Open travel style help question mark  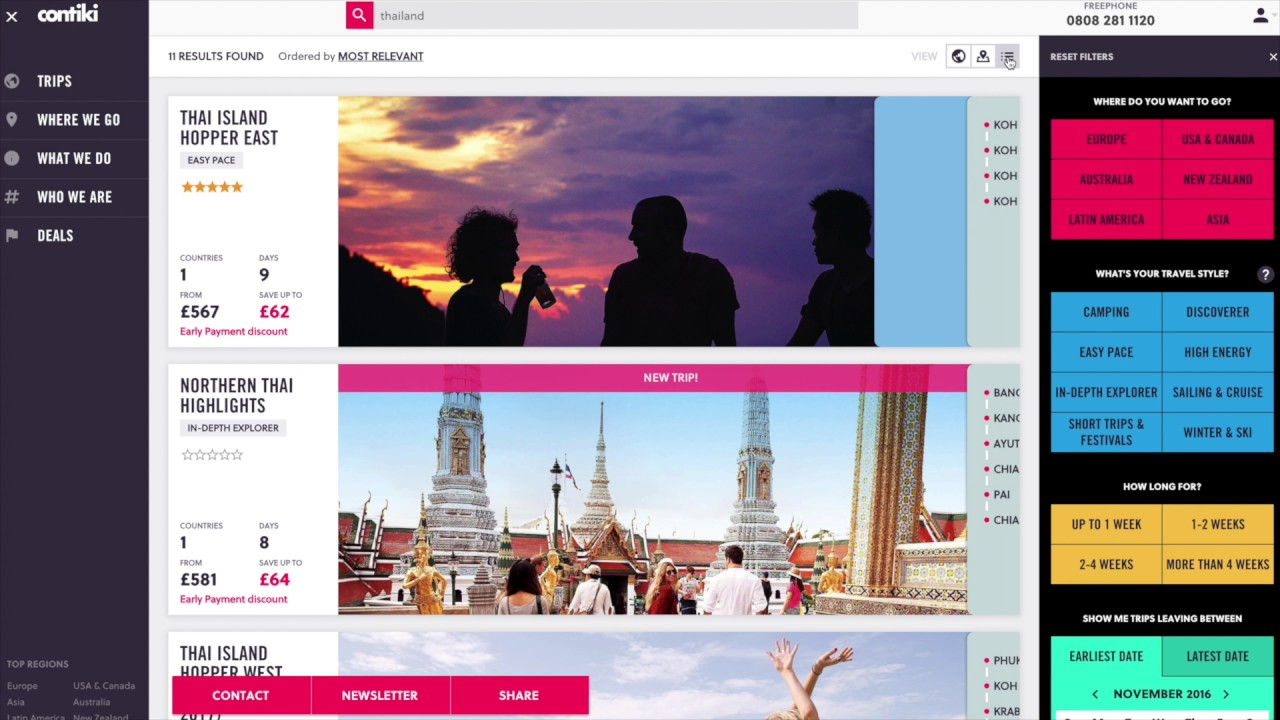(1265, 274)
